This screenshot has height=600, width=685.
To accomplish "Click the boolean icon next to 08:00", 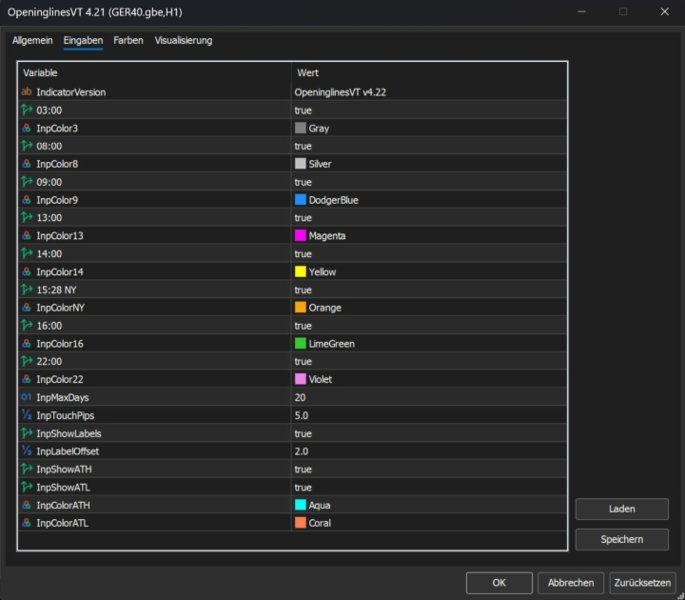I will 26,146.
